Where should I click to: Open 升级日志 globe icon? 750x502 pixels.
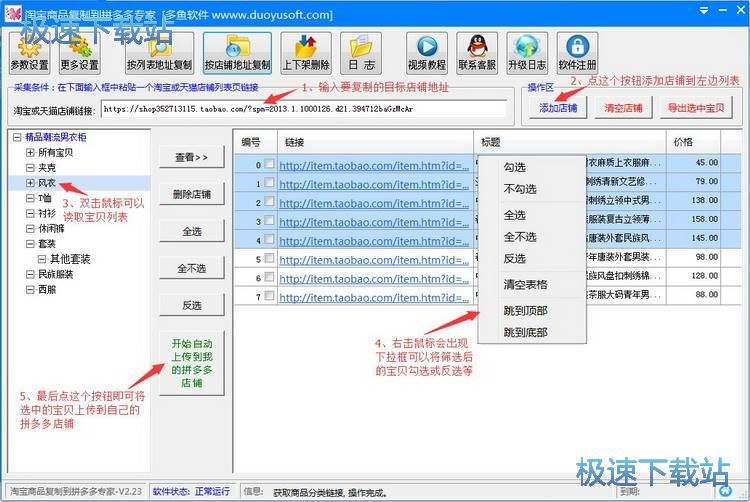(x=527, y=53)
